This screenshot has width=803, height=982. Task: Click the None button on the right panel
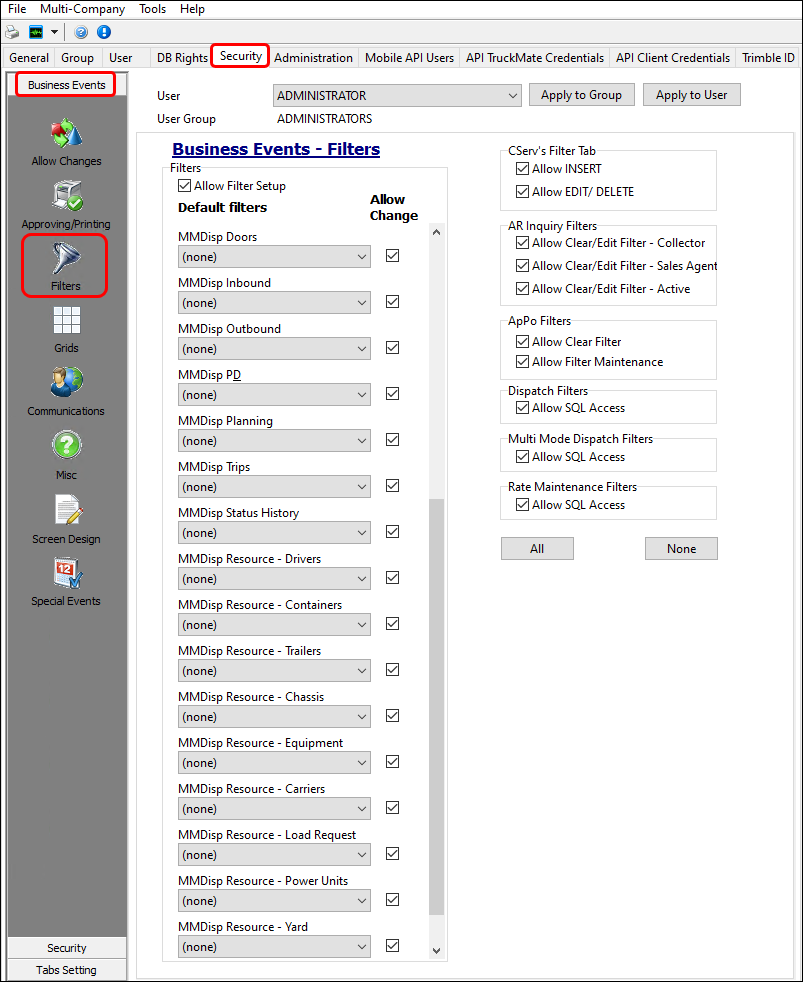[x=681, y=548]
